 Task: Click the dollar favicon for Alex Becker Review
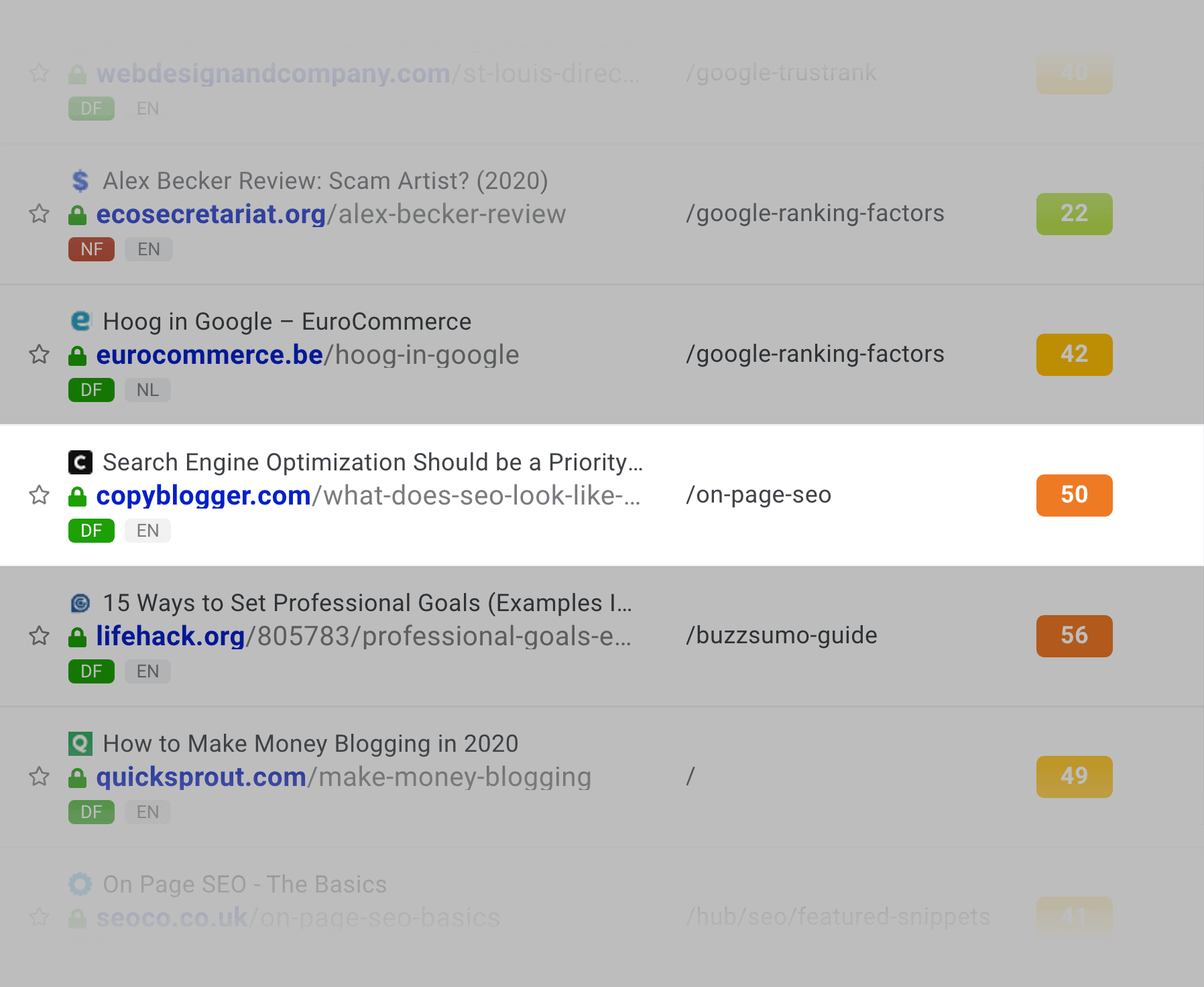pos(80,181)
